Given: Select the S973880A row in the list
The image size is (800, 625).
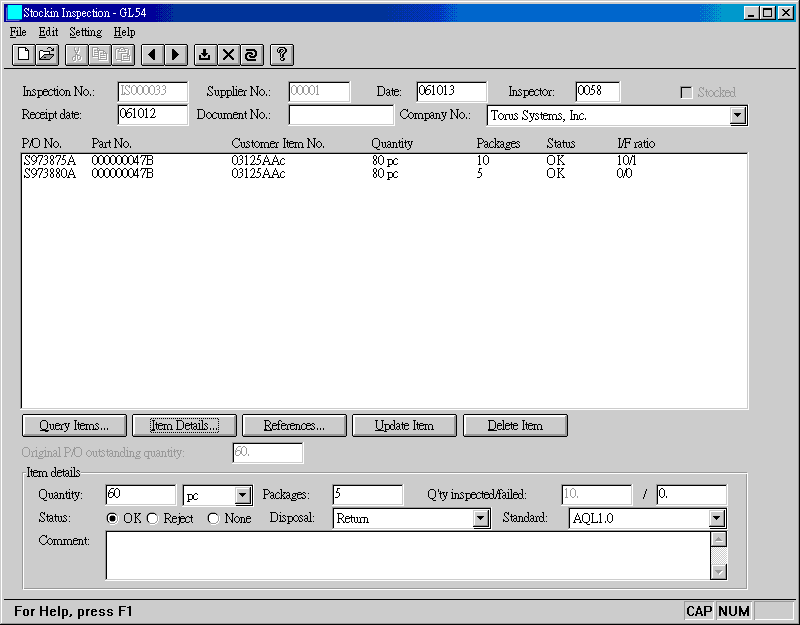Looking at the screenshot, I should click(x=48, y=174).
